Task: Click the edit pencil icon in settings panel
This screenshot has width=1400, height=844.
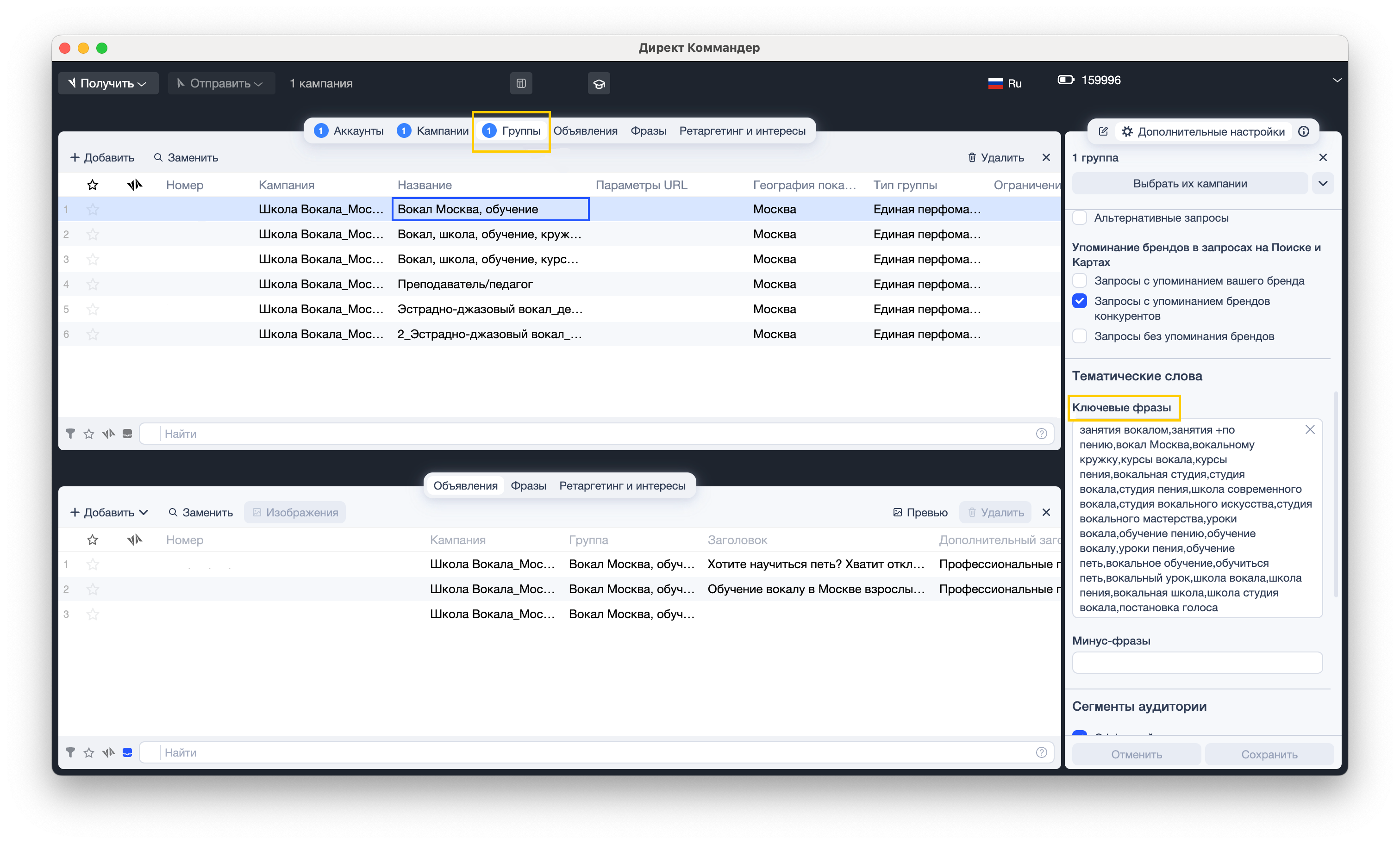Action: [1103, 131]
